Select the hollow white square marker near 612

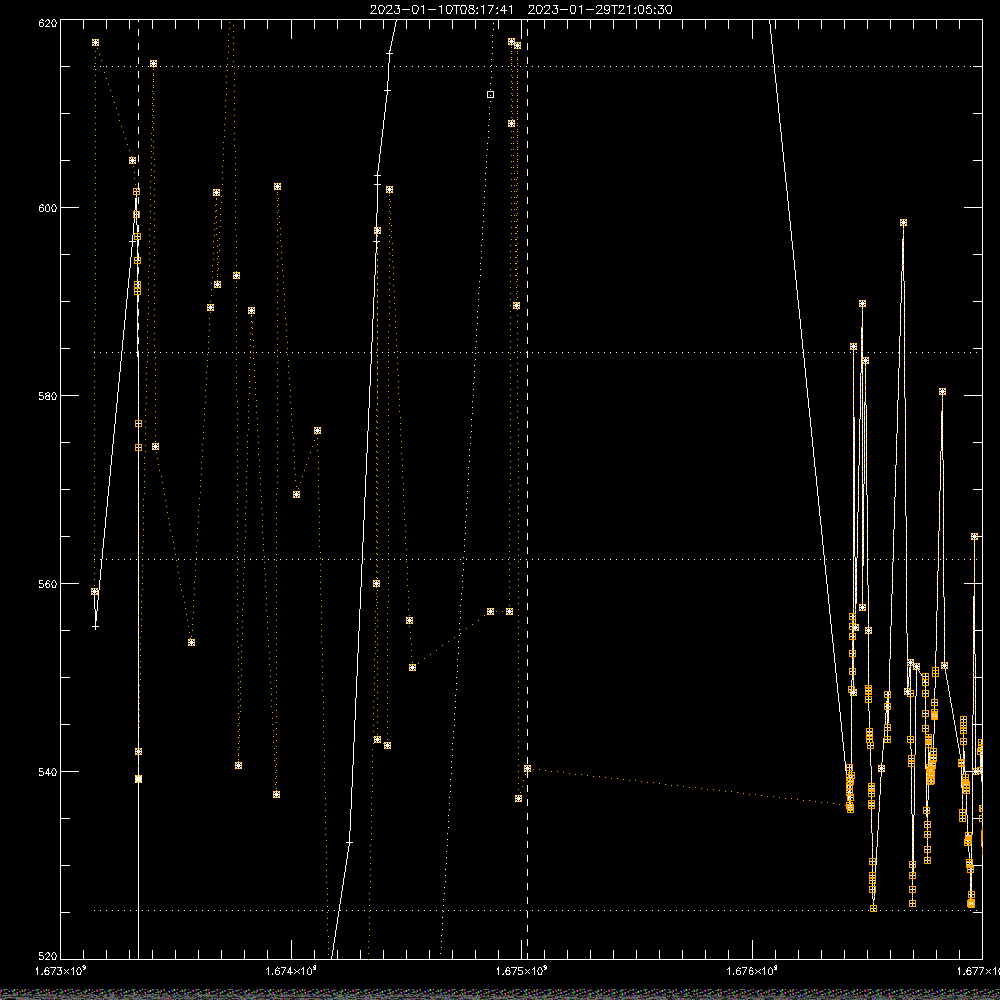point(490,94)
